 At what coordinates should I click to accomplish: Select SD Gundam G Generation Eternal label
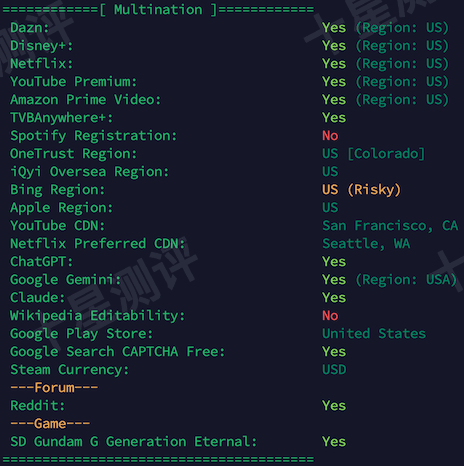coord(134,442)
